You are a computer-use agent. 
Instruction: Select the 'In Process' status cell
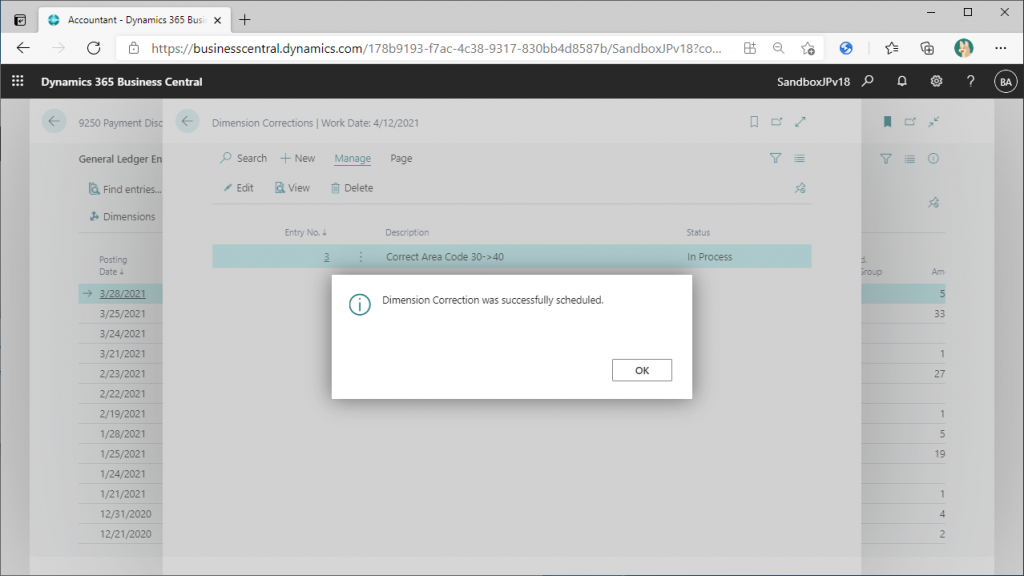pos(709,257)
